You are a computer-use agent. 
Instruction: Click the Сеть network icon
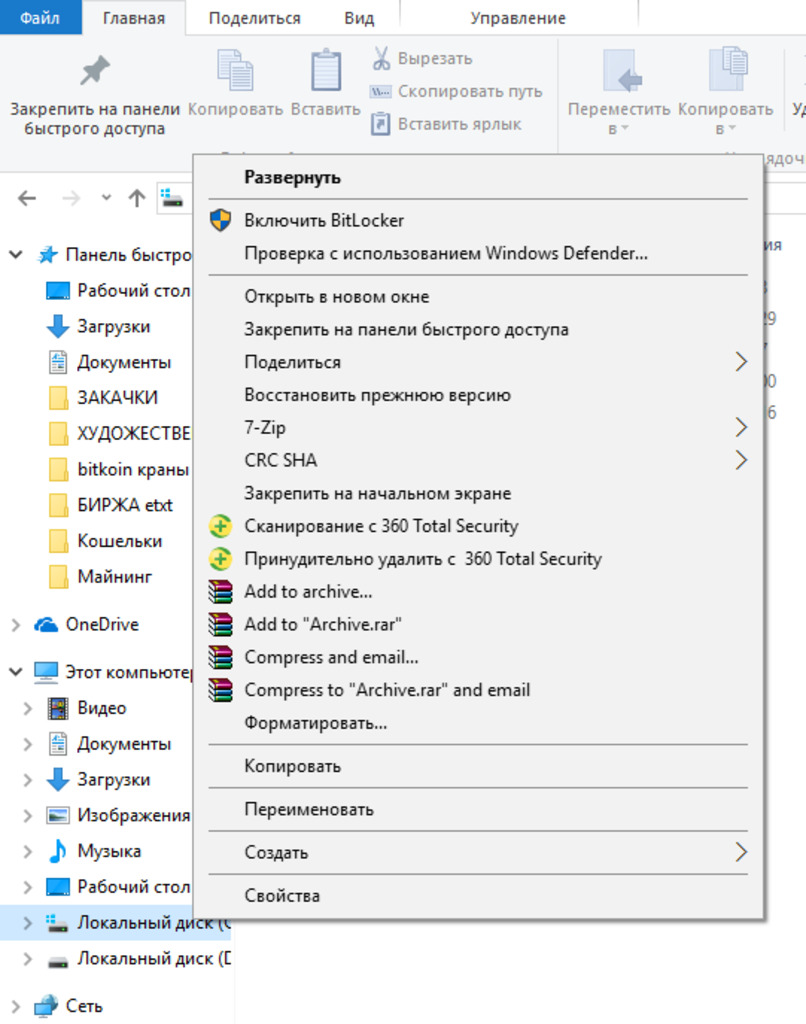point(46,1006)
